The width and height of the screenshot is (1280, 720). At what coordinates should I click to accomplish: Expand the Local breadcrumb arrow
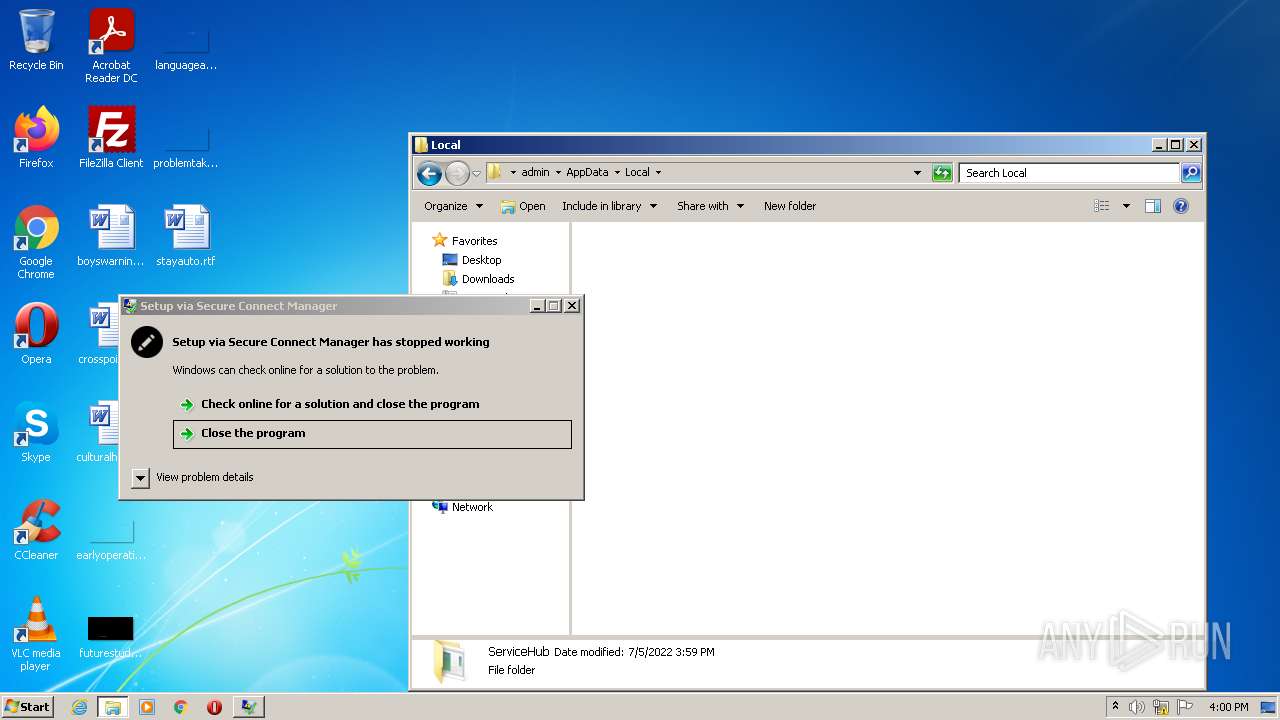tap(658, 173)
